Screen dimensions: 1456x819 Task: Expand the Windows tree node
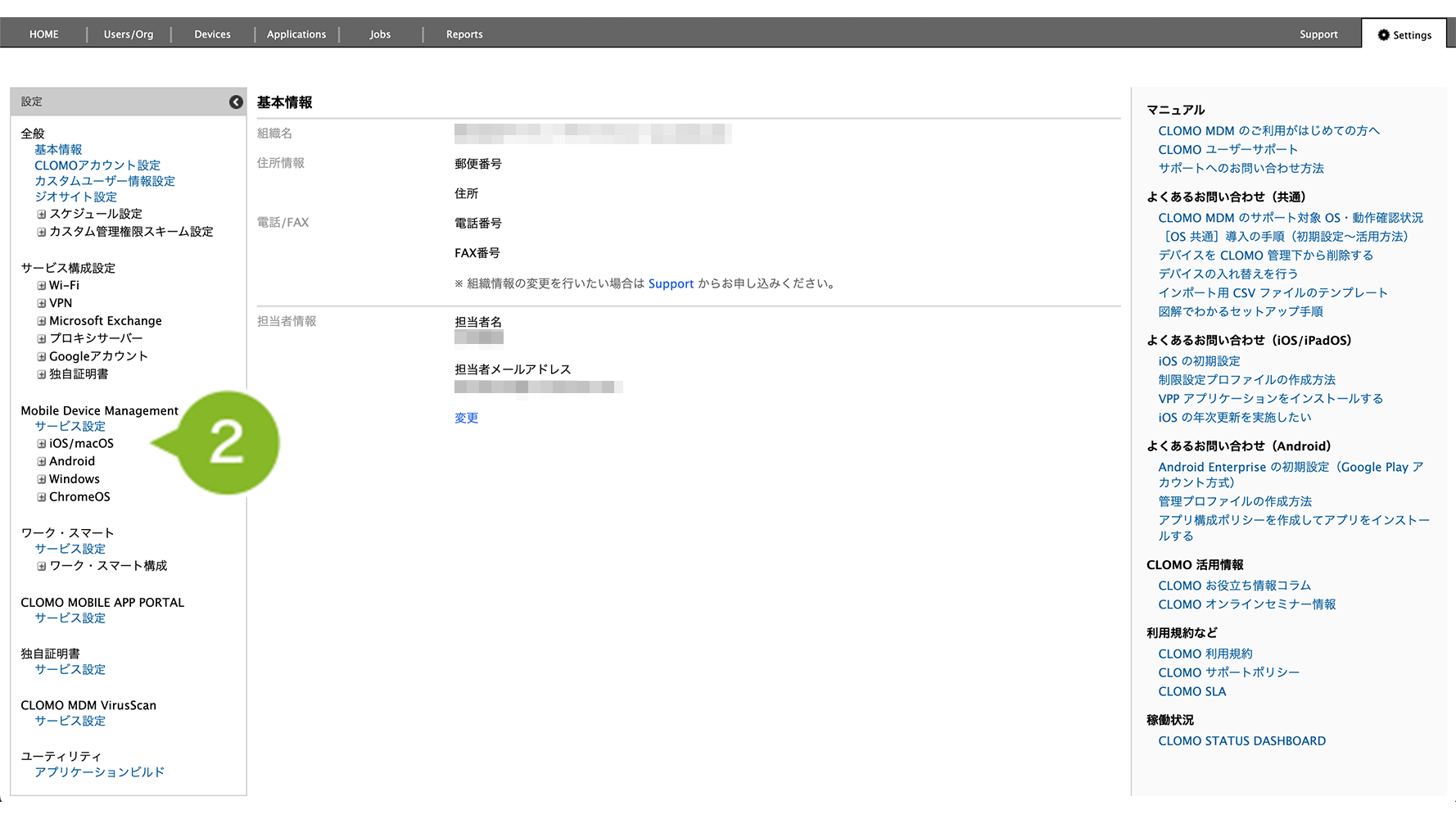(x=41, y=479)
